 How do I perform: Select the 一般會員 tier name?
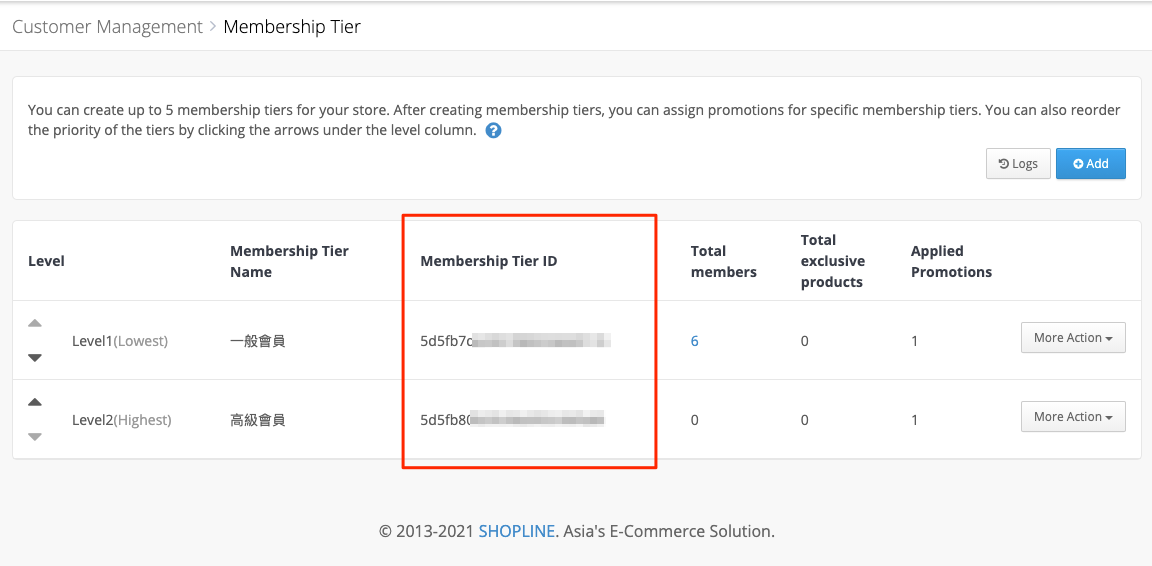(257, 341)
